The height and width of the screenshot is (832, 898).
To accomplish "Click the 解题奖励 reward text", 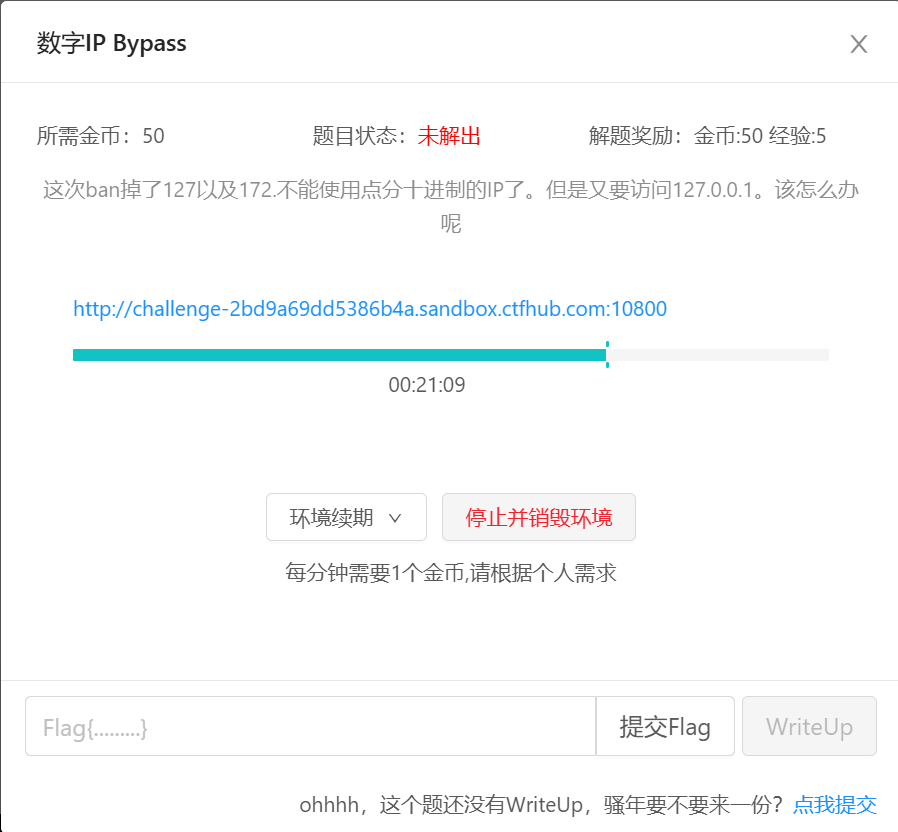I will [x=707, y=137].
